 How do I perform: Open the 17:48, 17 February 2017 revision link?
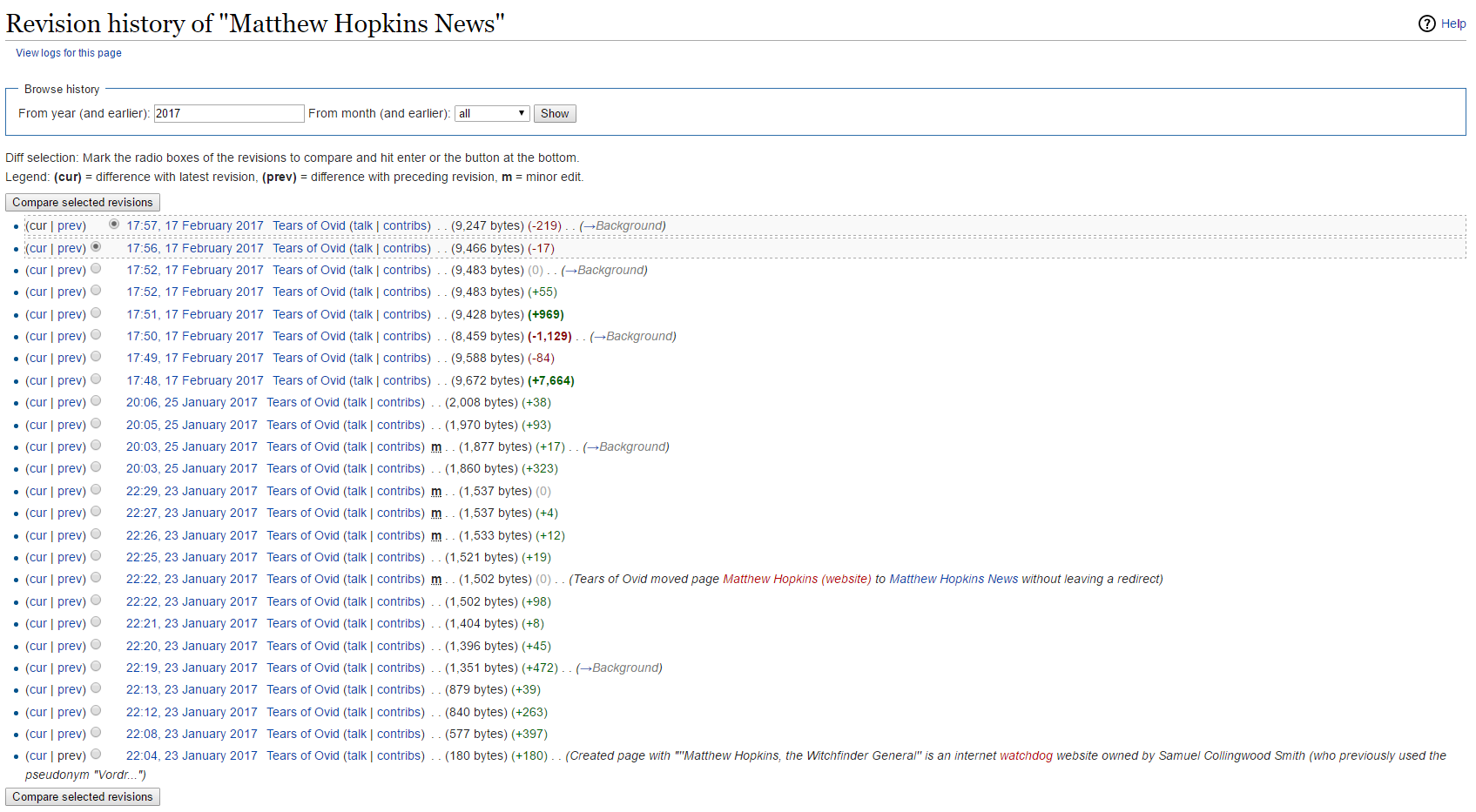point(195,380)
